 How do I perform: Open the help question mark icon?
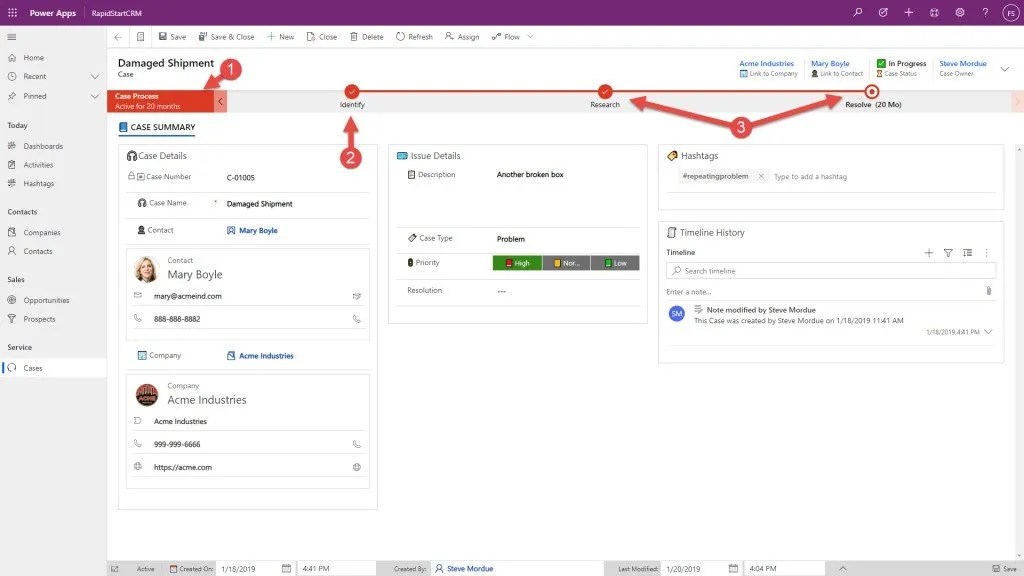point(985,12)
